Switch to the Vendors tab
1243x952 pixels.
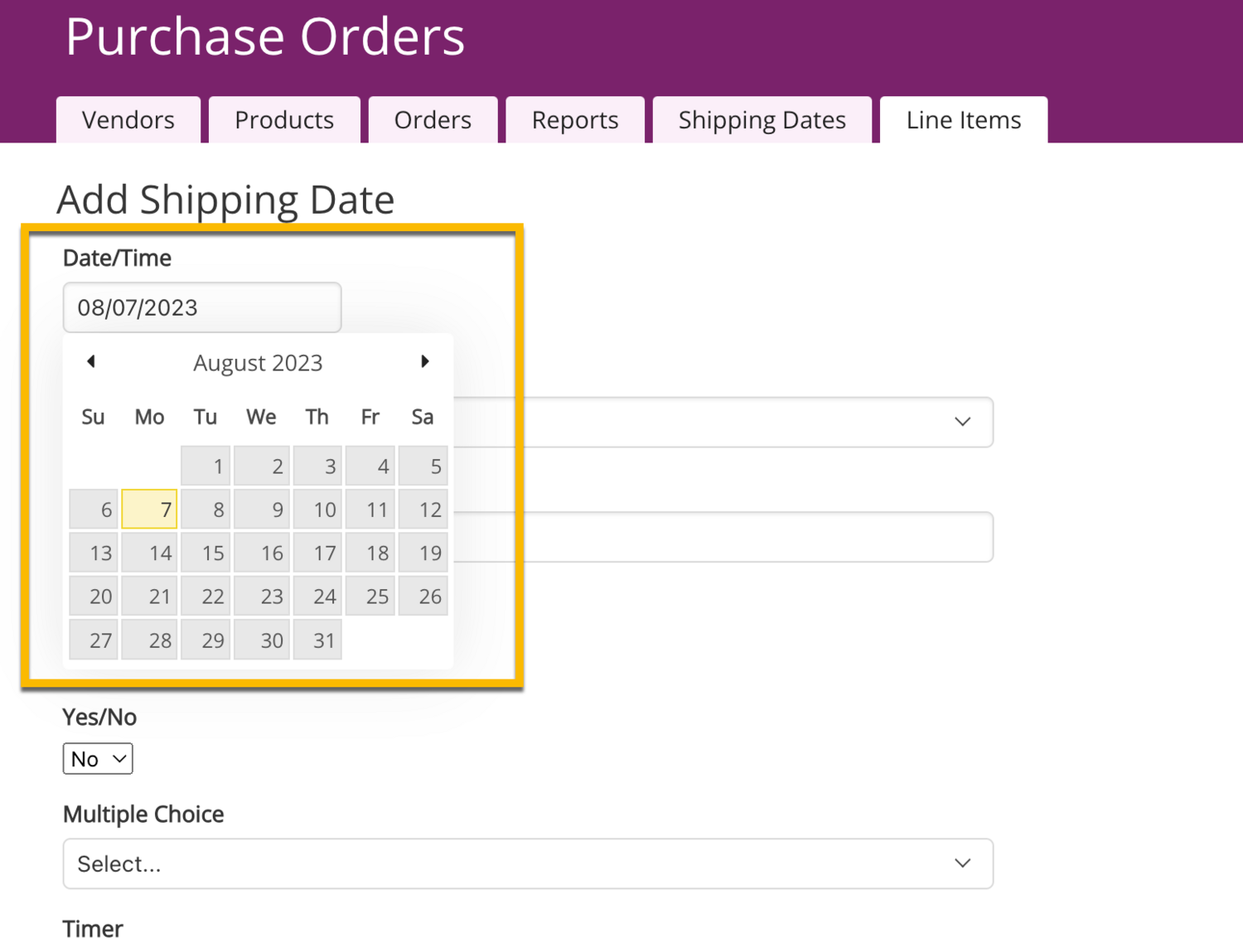point(128,120)
